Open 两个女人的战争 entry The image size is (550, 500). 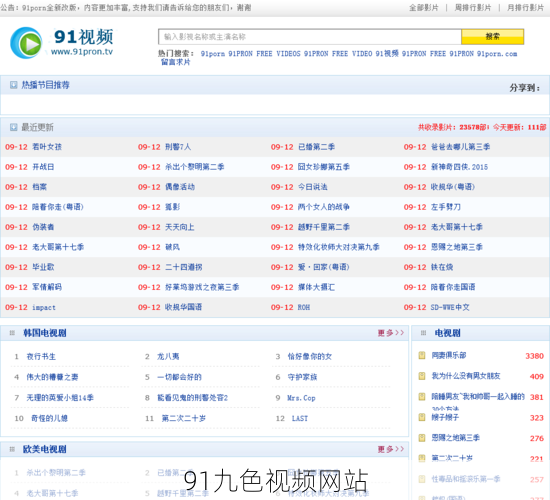323,207
